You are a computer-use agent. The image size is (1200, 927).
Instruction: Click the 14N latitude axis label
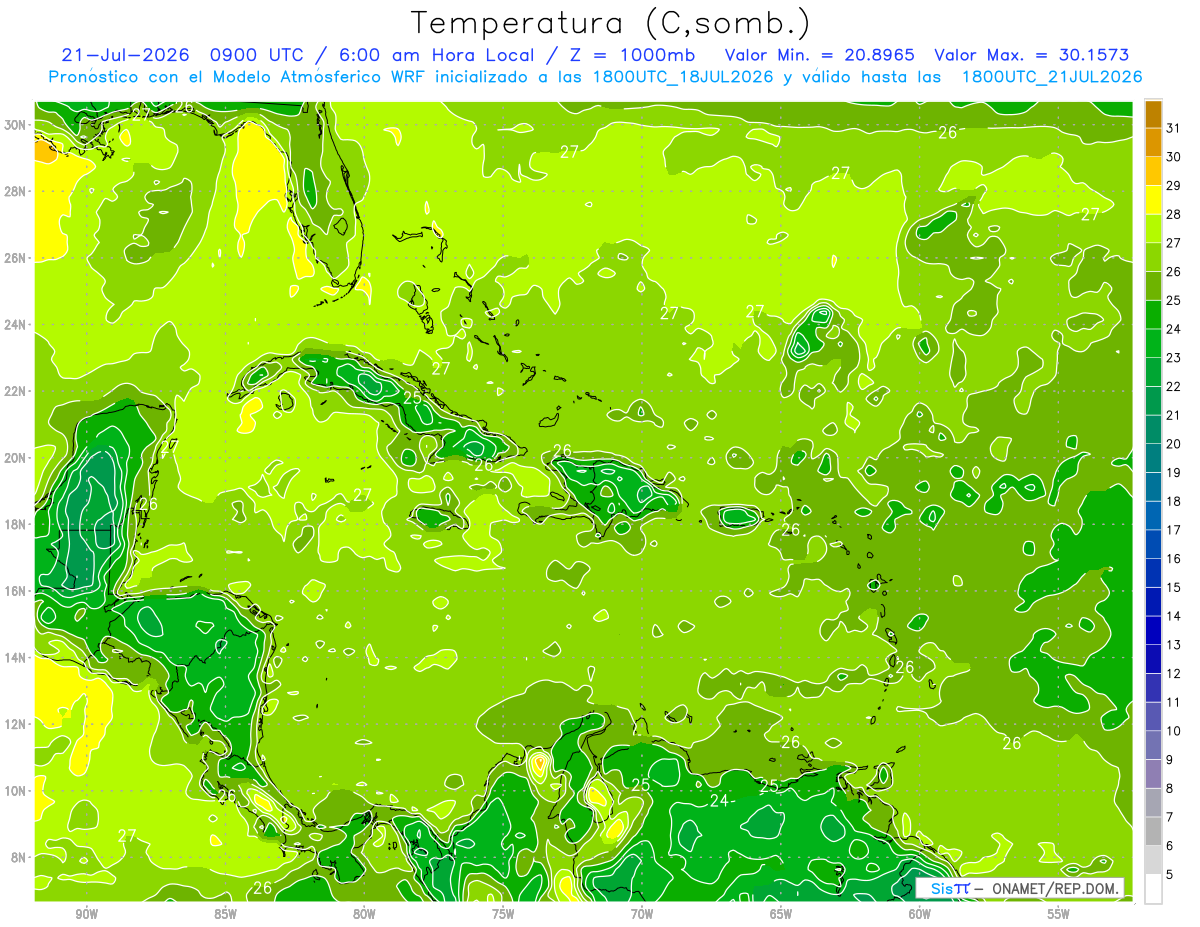coord(15,657)
